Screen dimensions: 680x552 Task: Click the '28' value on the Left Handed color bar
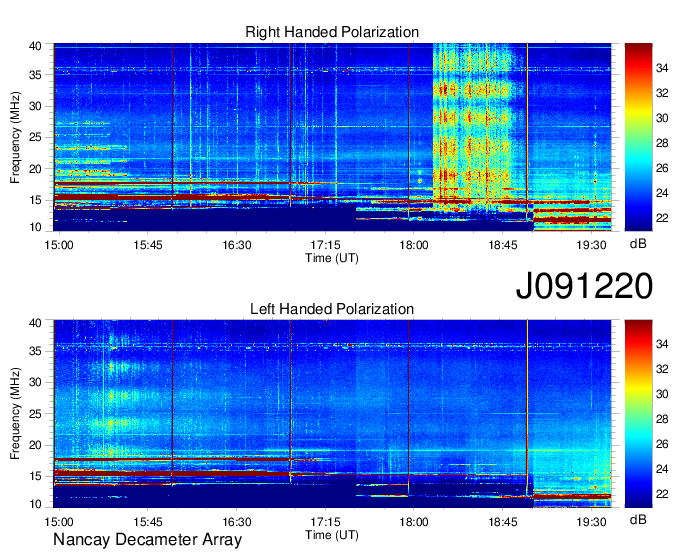[662, 419]
